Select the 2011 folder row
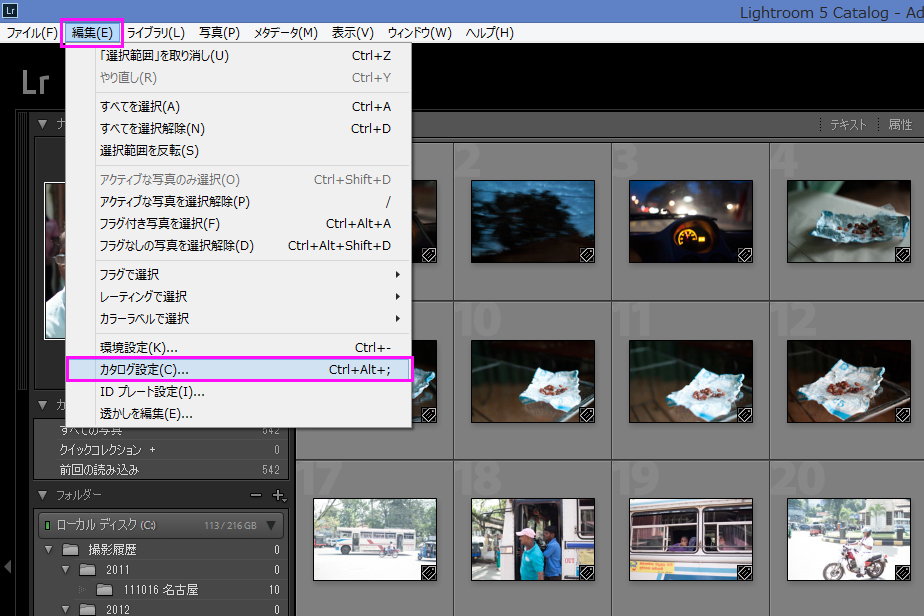 (160, 569)
